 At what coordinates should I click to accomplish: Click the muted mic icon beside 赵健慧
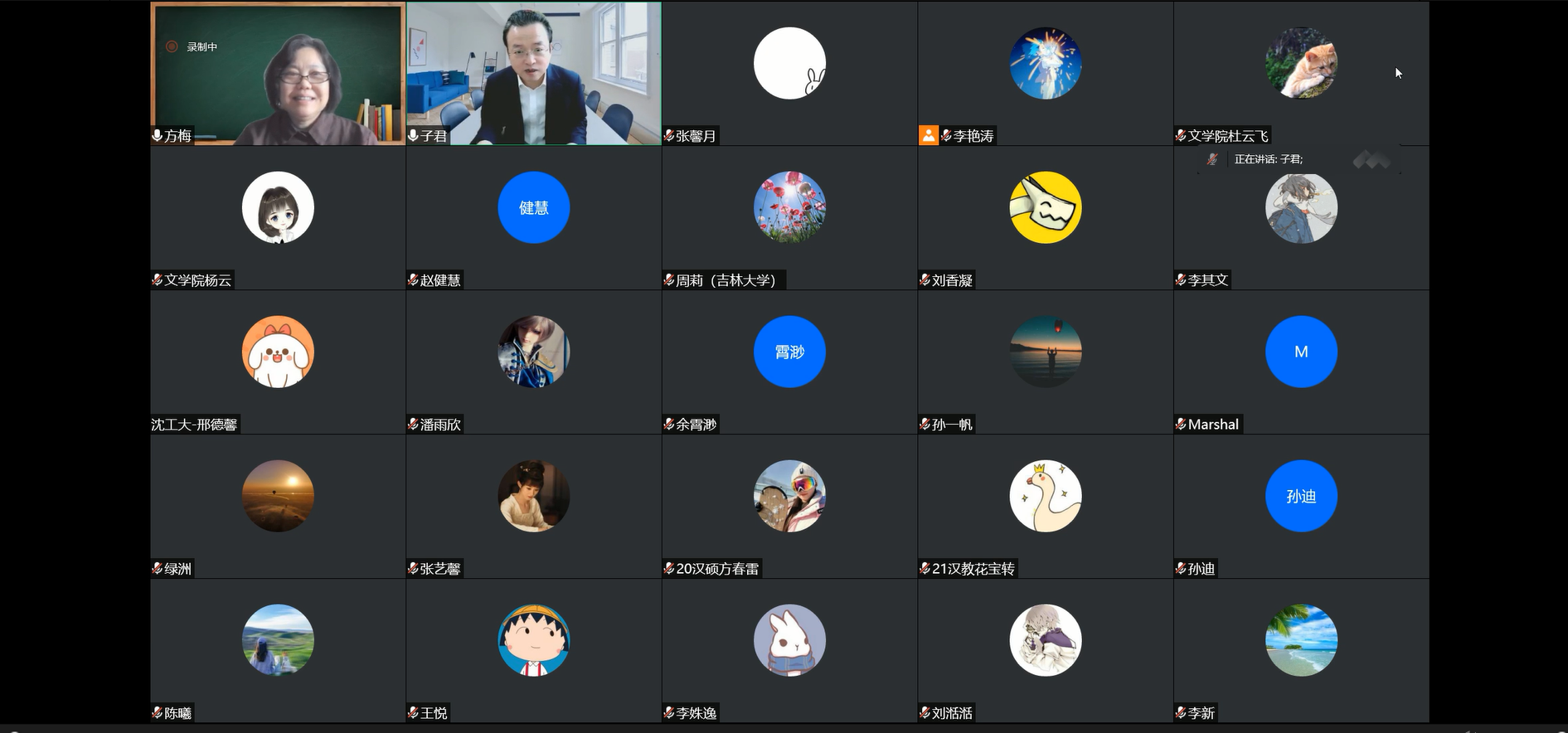coord(413,279)
